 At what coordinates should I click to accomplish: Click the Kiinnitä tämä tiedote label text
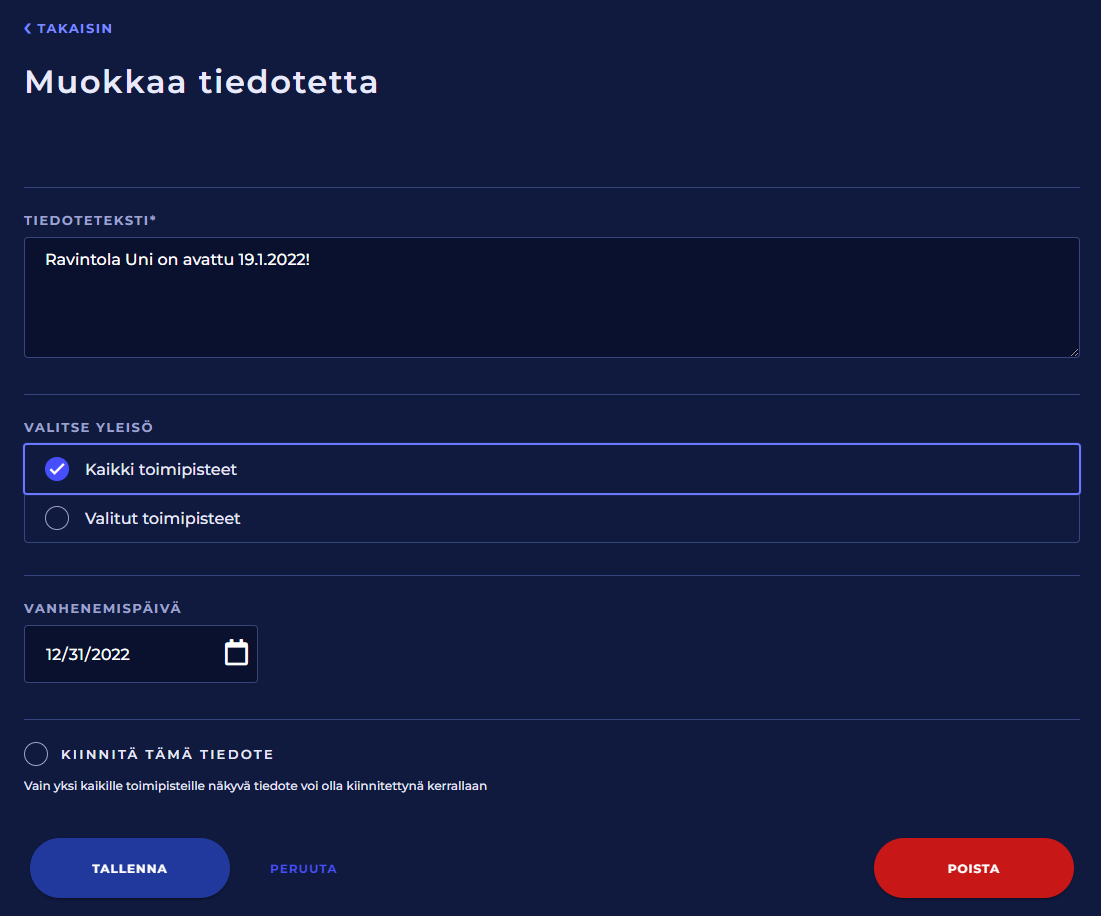coord(167,754)
